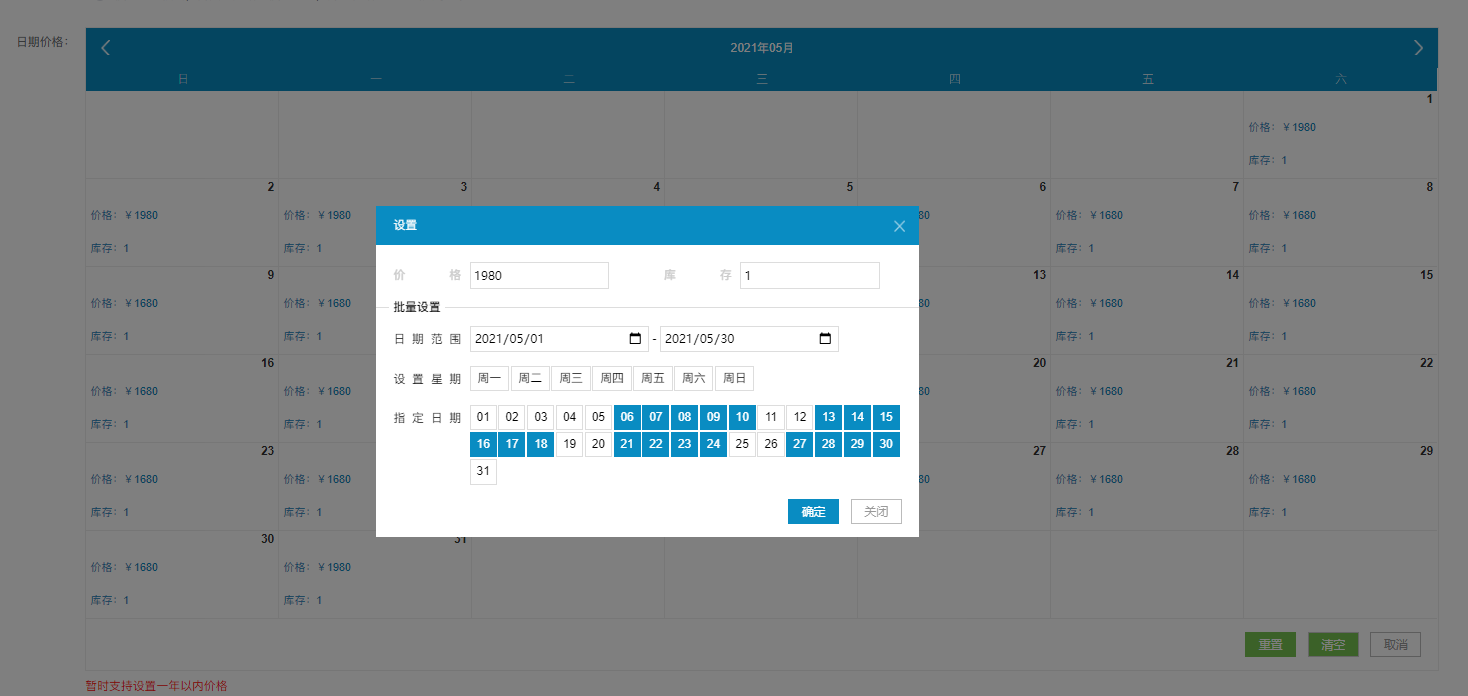Select specified date 25
Viewport: 1468px width, 696px height.
pyautogui.click(x=742, y=444)
